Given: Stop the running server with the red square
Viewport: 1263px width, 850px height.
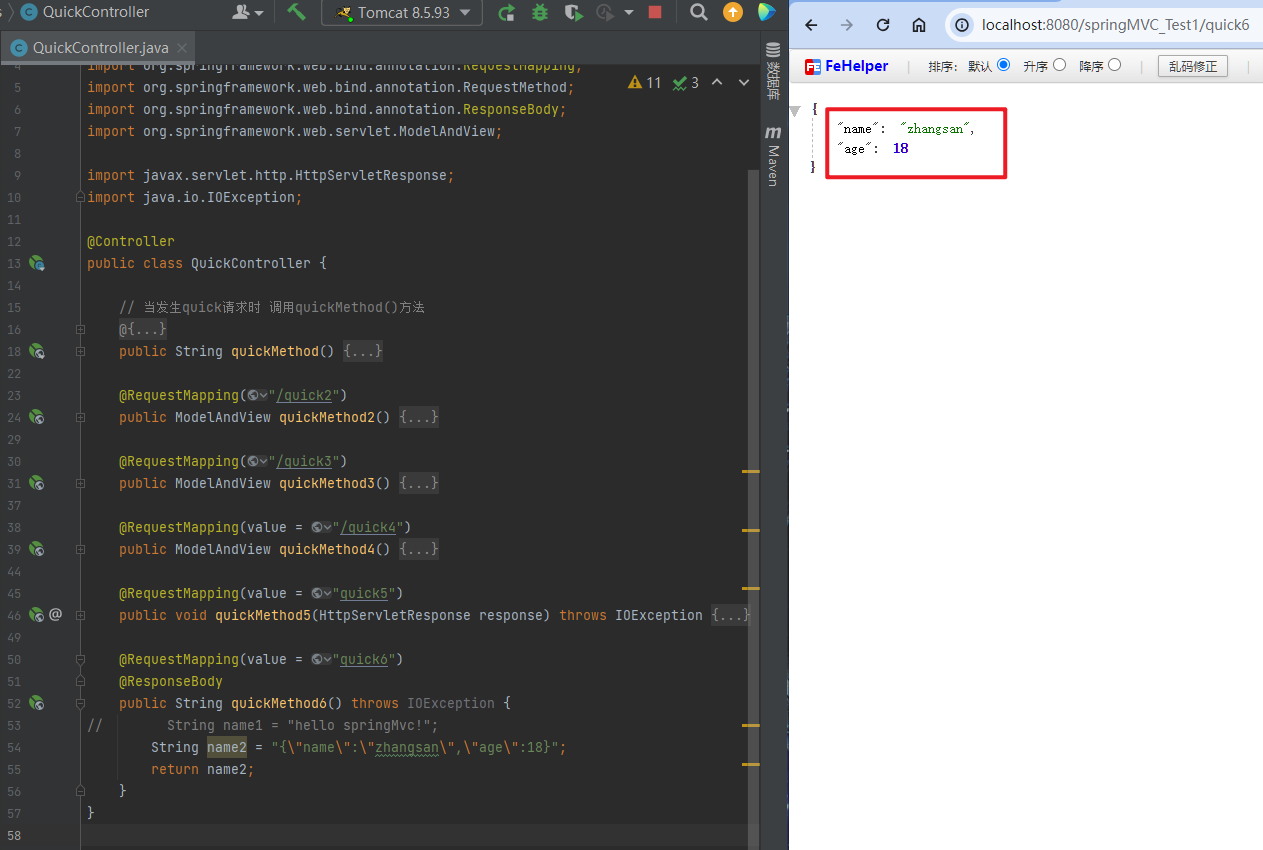Looking at the screenshot, I should 655,12.
